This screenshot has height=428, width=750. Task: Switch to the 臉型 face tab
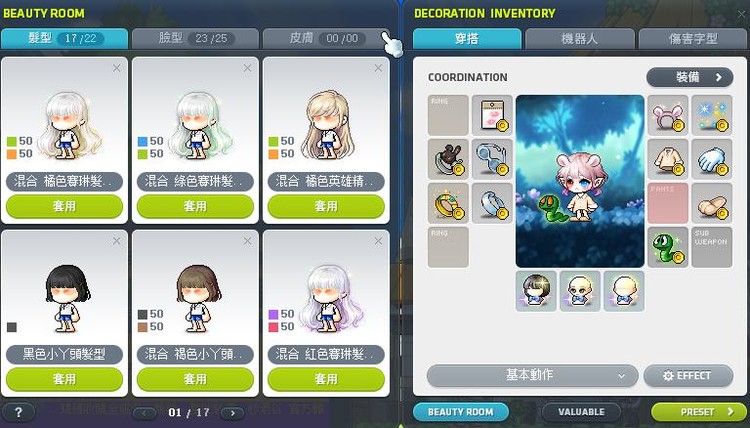pos(195,38)
